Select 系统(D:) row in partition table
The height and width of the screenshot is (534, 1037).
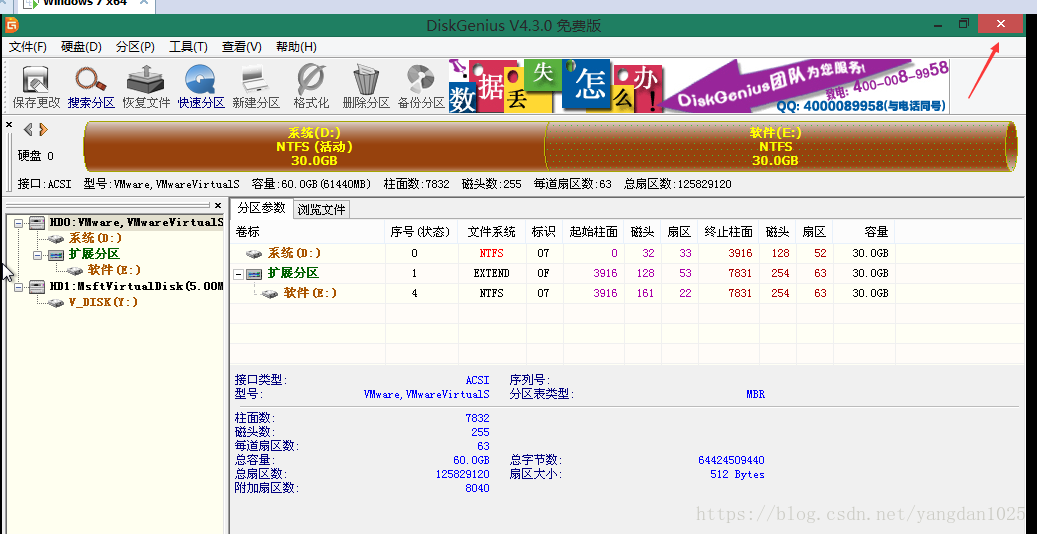click(x=562, y=253)
